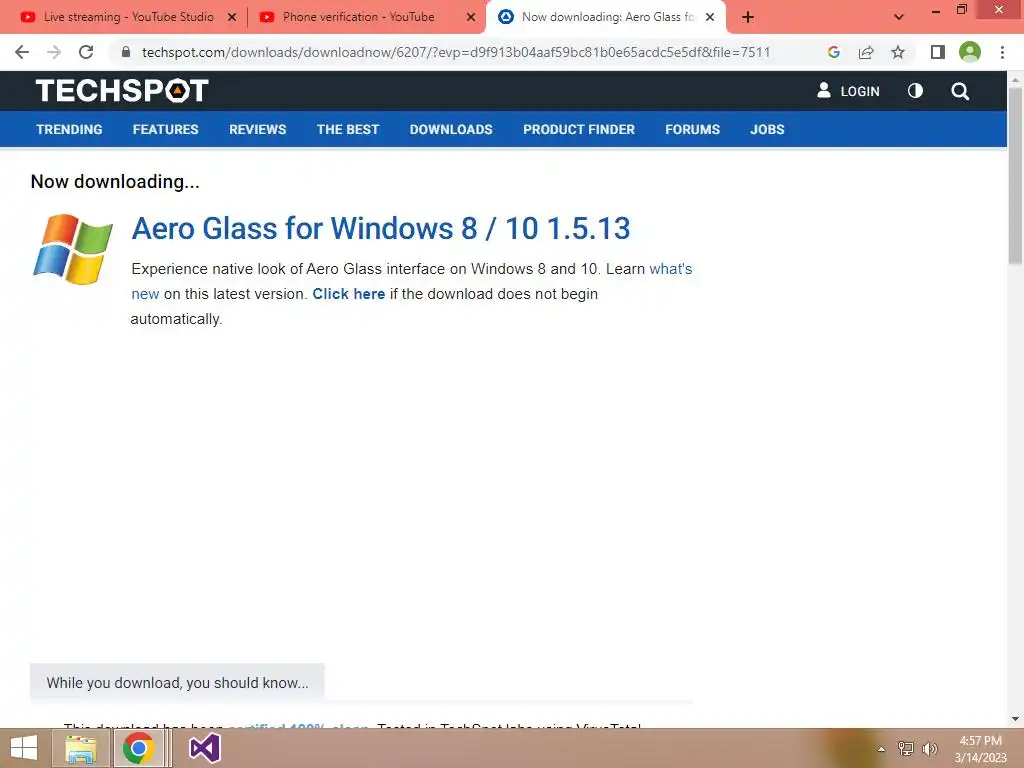This screenshot has height=768, width=1024.
Task: Open the TechSpot search
Action: point(959,91)
